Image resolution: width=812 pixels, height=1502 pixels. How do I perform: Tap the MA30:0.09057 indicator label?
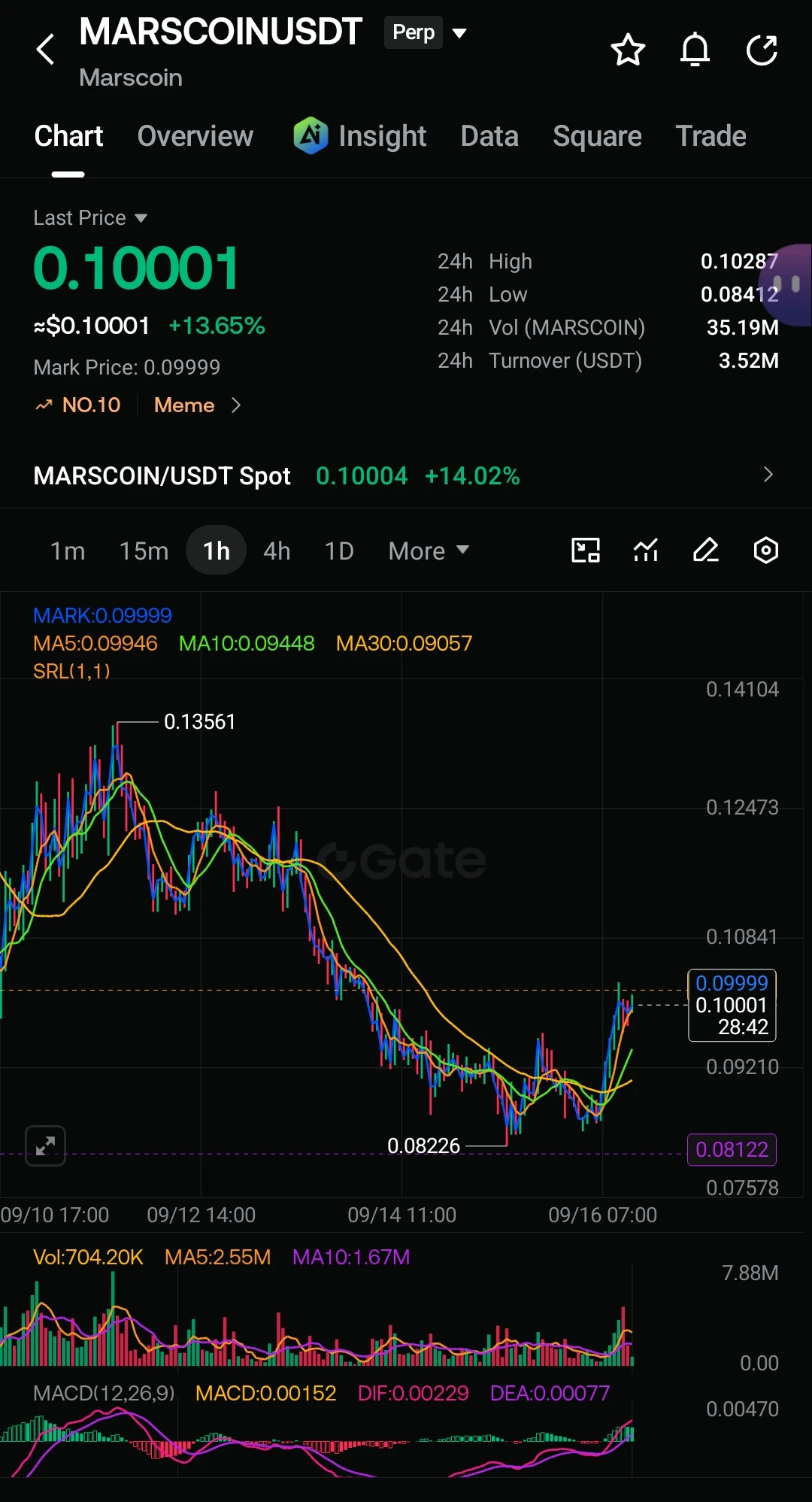[404, 643]
